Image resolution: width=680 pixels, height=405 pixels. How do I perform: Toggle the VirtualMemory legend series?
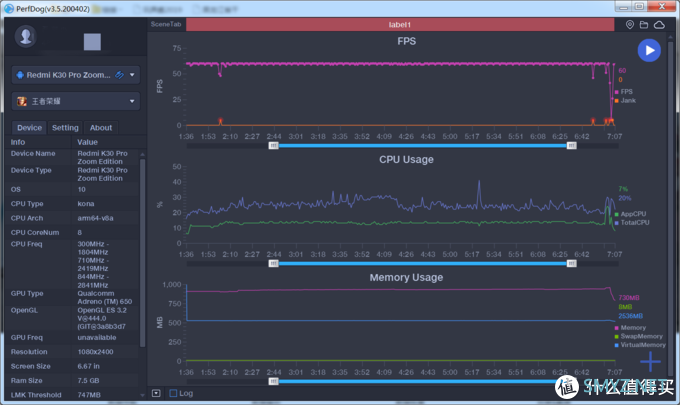(x=640, y=345)
